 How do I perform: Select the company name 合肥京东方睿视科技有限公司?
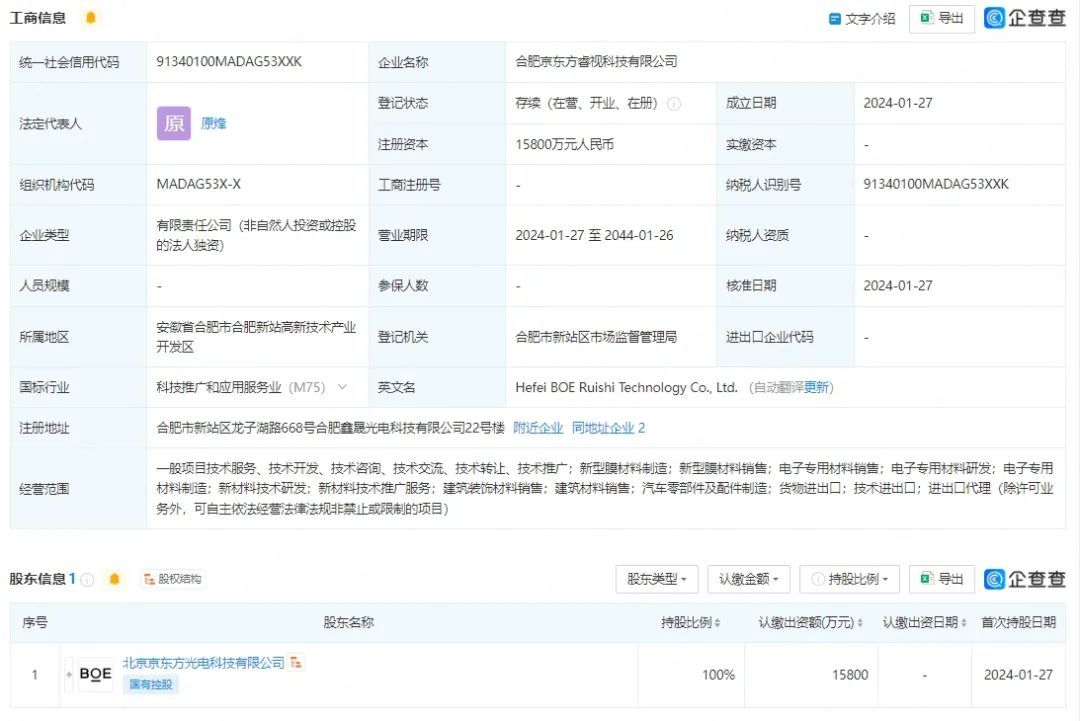596,62
